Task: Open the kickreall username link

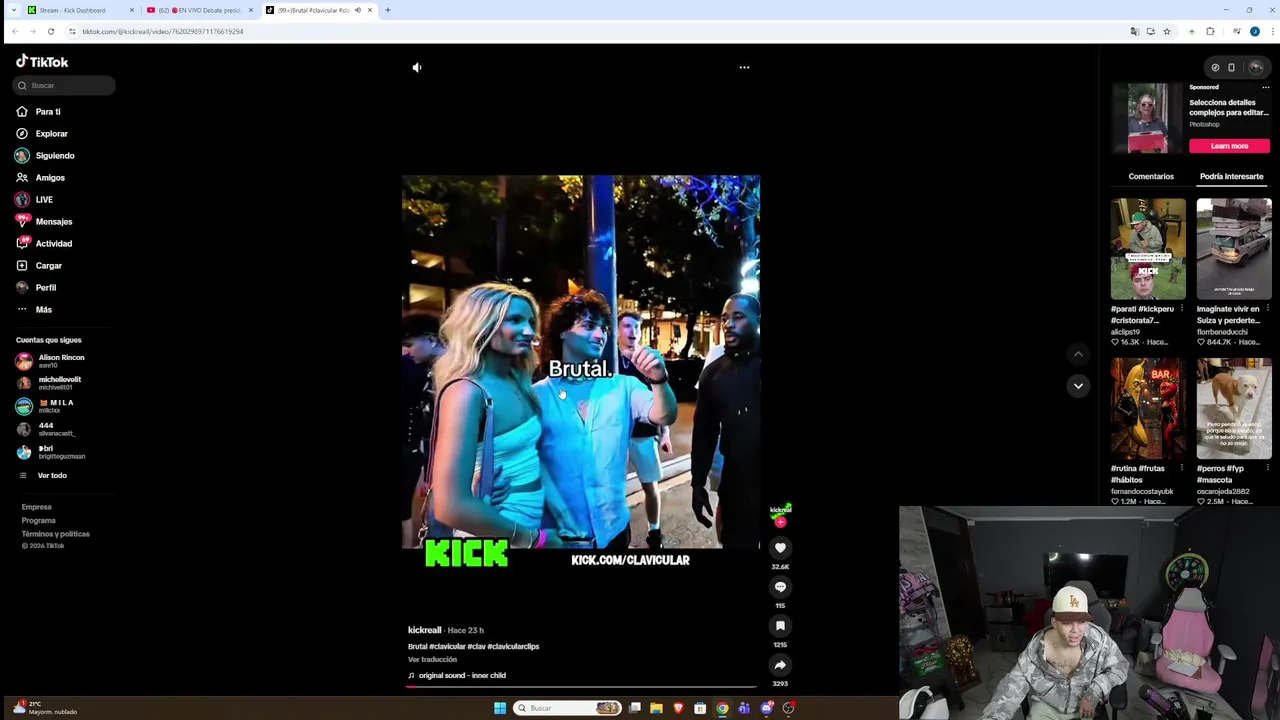Action: pyautogui.click(x=424, y=630)
